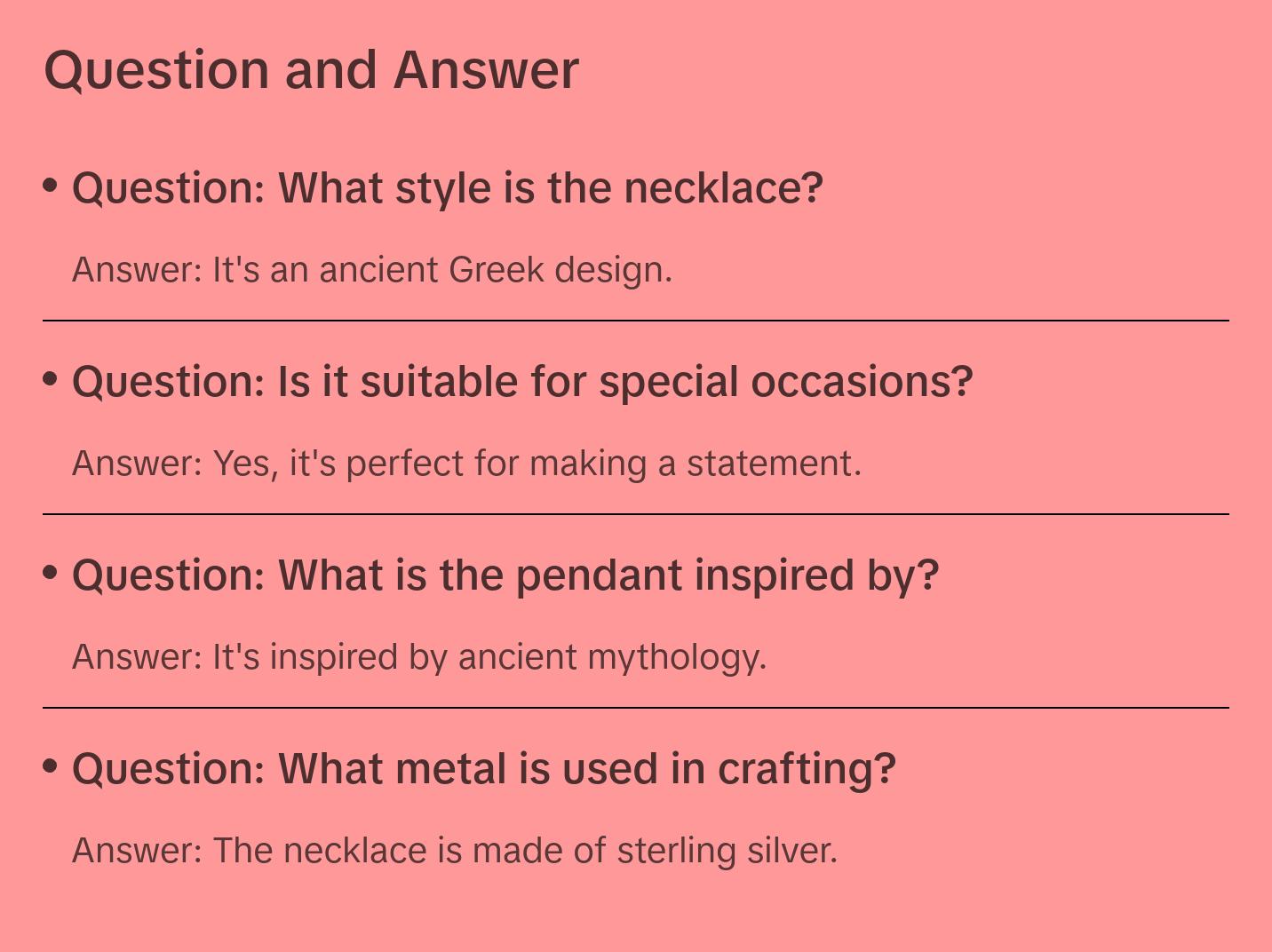Select the question about crafting metal
The image size is (1272, 952).
(x=484, y=769)
